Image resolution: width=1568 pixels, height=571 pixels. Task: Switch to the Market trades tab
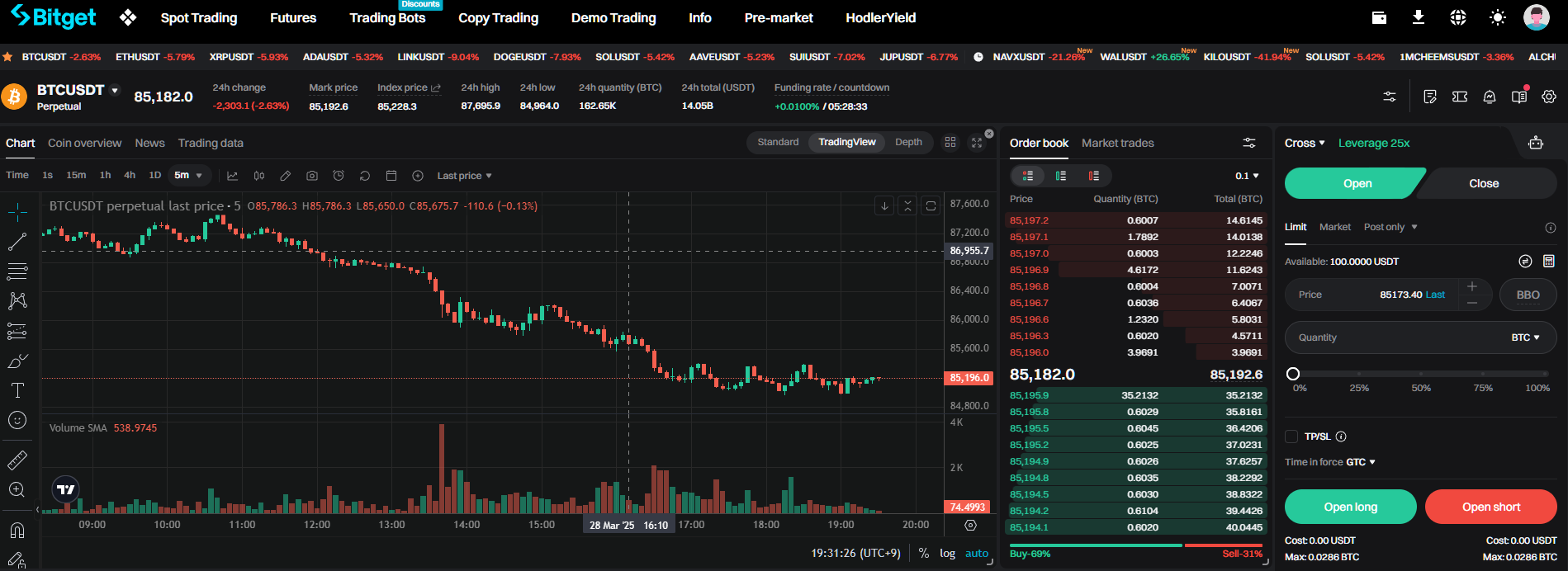pyautogui.click(x=1118, y=143)
